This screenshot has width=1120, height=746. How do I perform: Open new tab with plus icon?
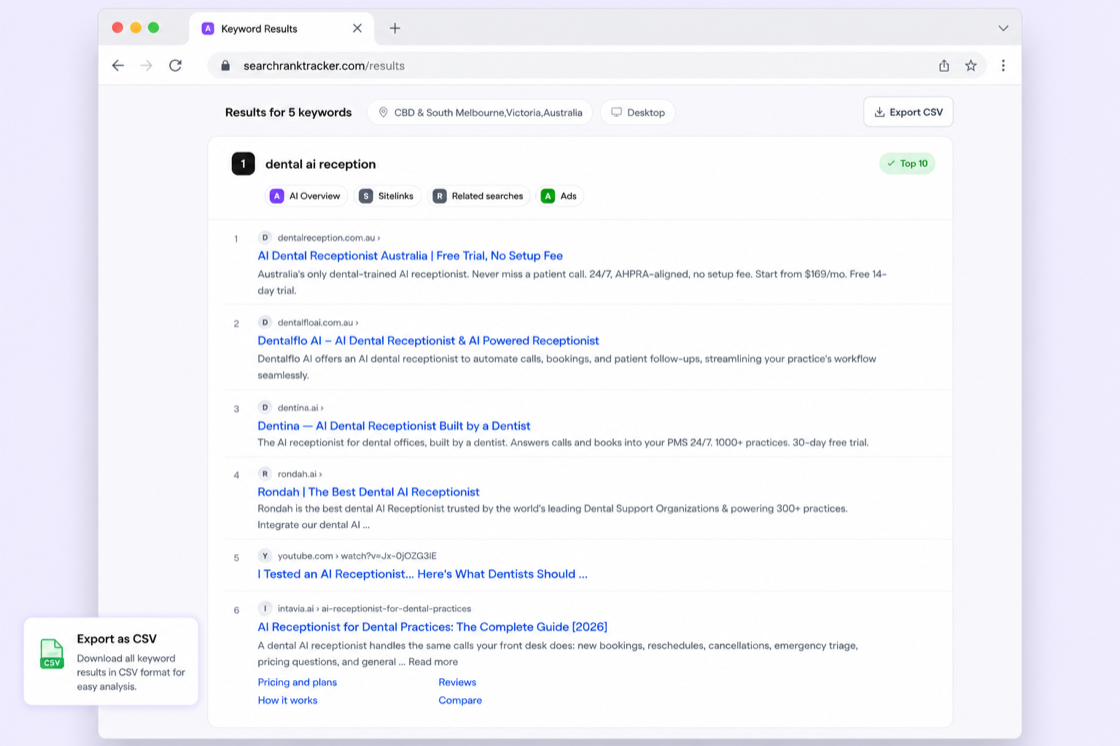(395, 29)
